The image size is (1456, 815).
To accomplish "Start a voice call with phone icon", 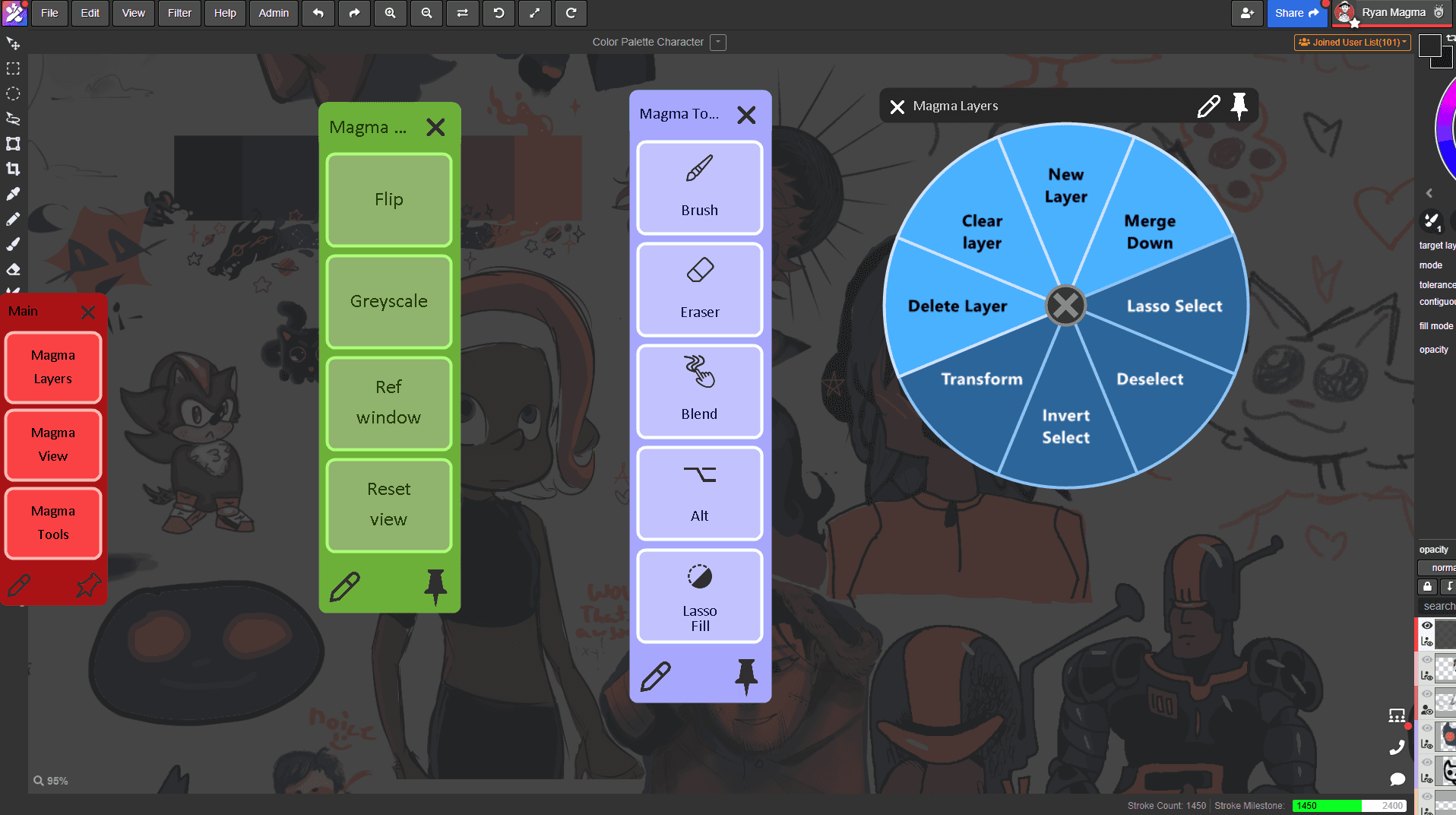I will pos(1397,748).
